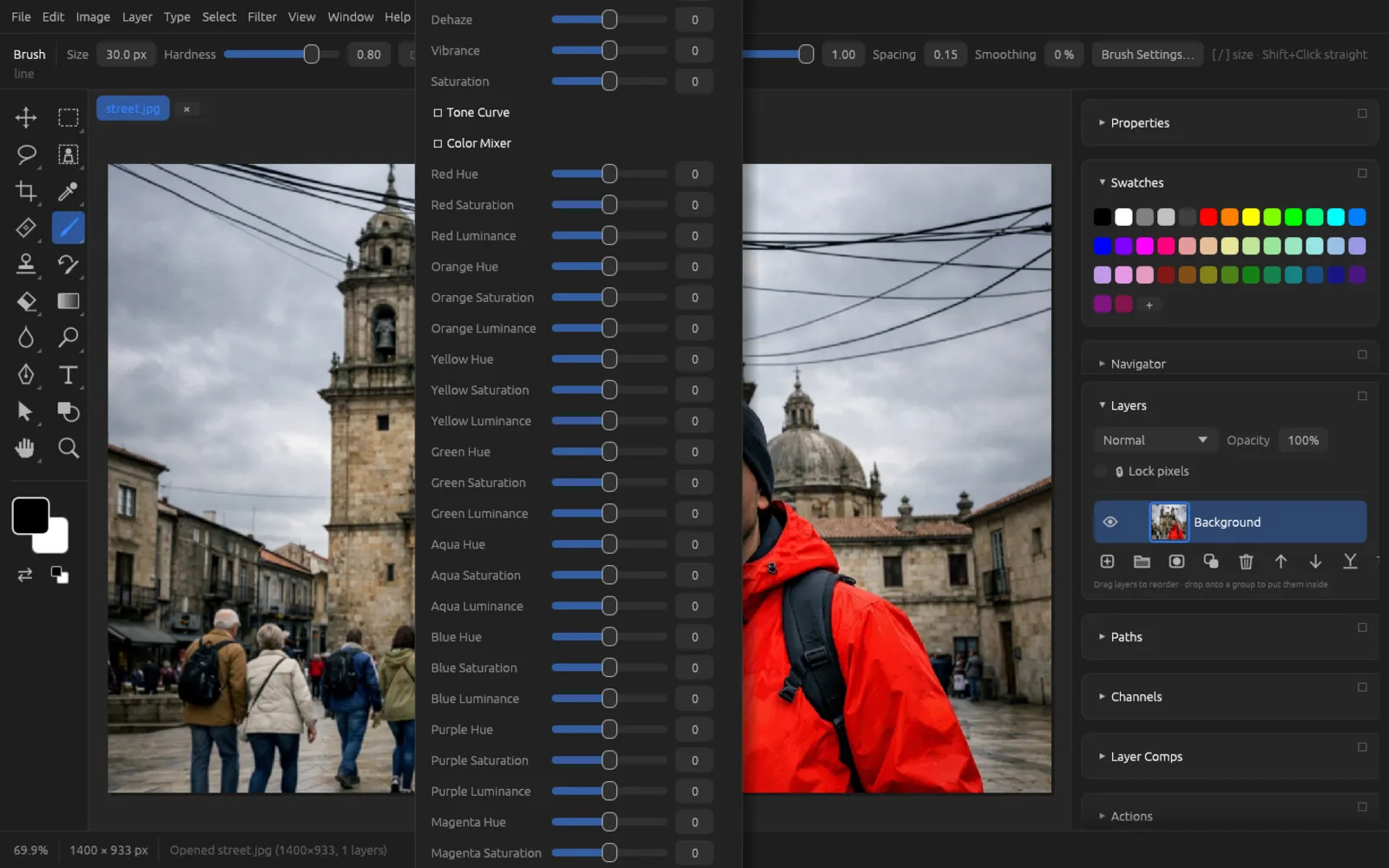Open the Normal blend mode dropdown
Screen dimensions: 1389x868
pyautogui.click(x=1155, y=440)
